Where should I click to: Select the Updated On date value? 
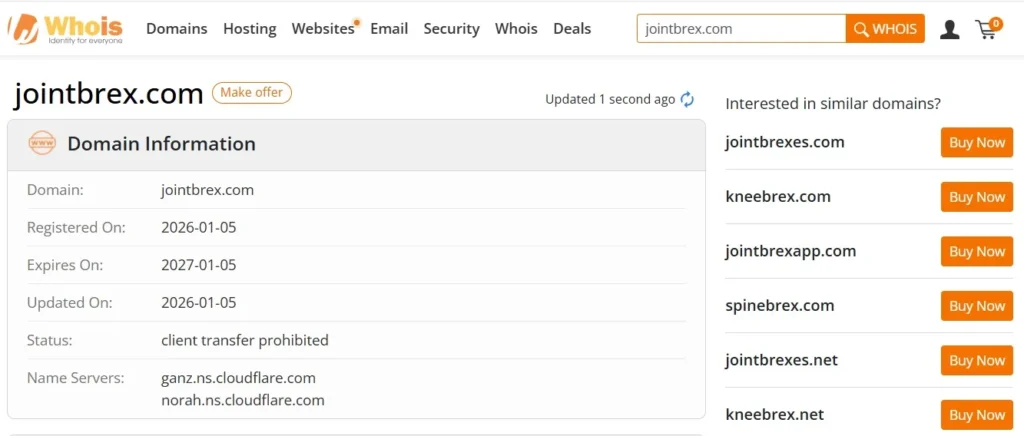coord(199,303)
